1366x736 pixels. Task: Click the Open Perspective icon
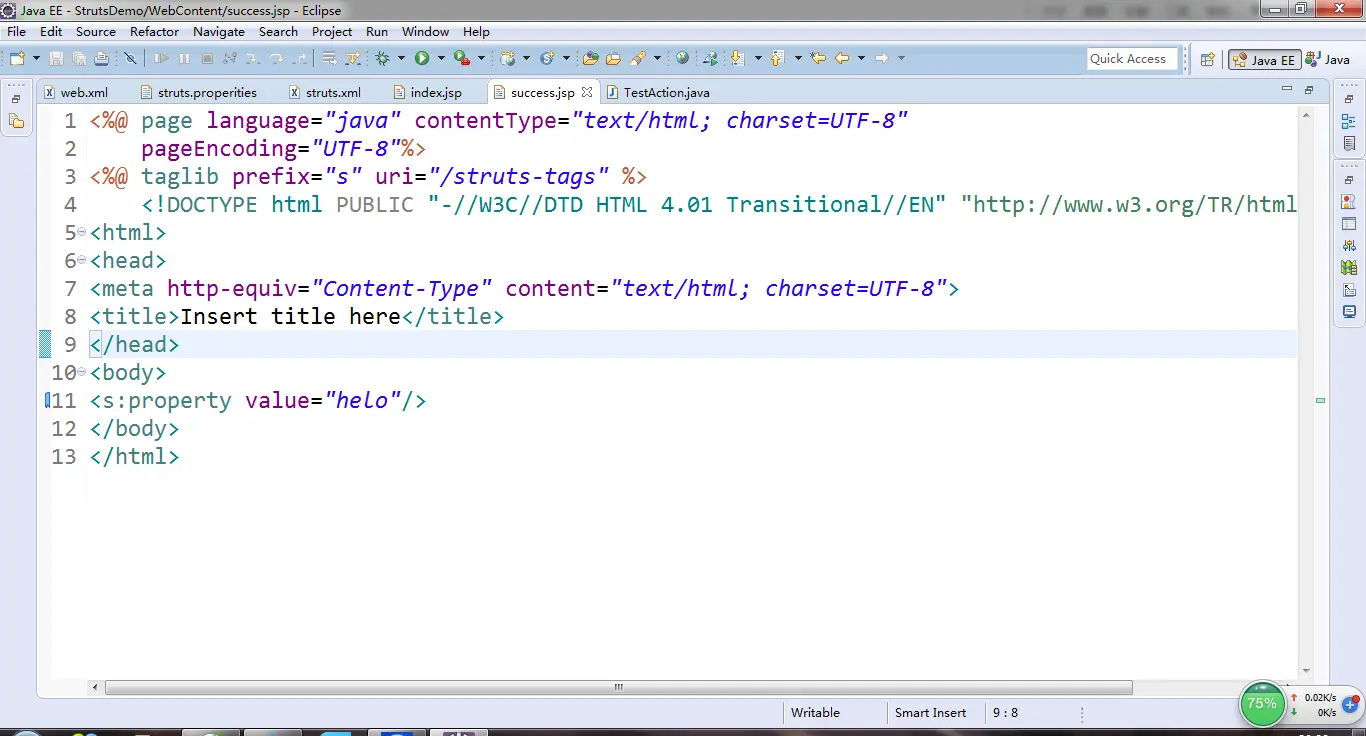pos(1207,59)
